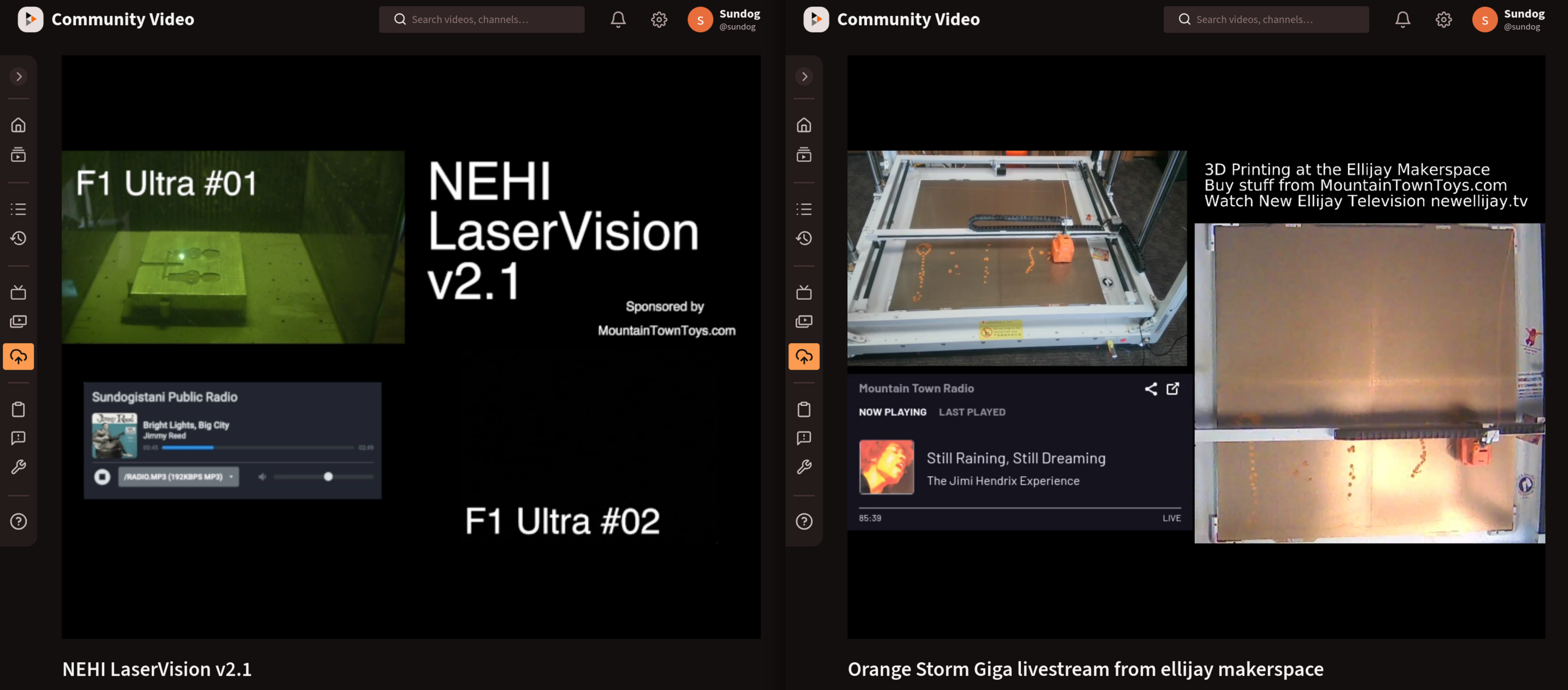Mute the Sundogistani Public Radio speaker icon
Viewport: 1568px width, 690px height.
[x=262, y=477]
